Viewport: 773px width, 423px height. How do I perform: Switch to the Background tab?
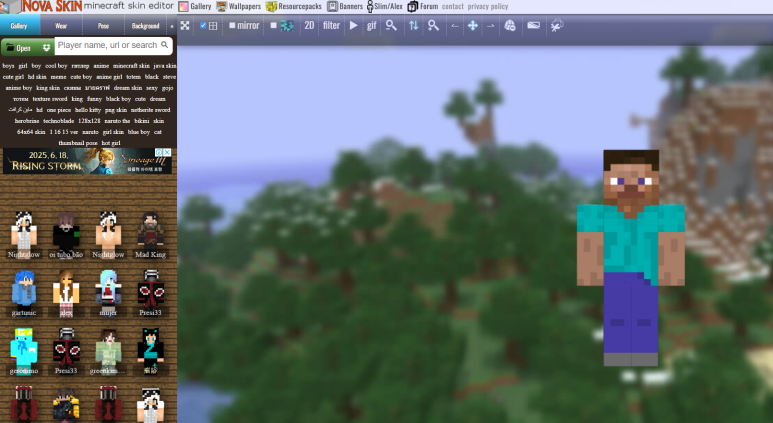pyautogui.click(x=145, y=26)
